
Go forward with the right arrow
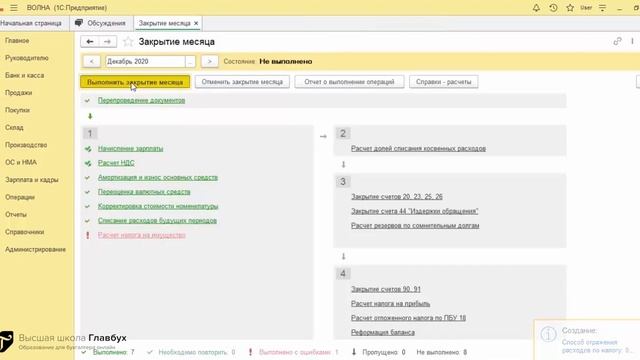(x=107, y=42)
